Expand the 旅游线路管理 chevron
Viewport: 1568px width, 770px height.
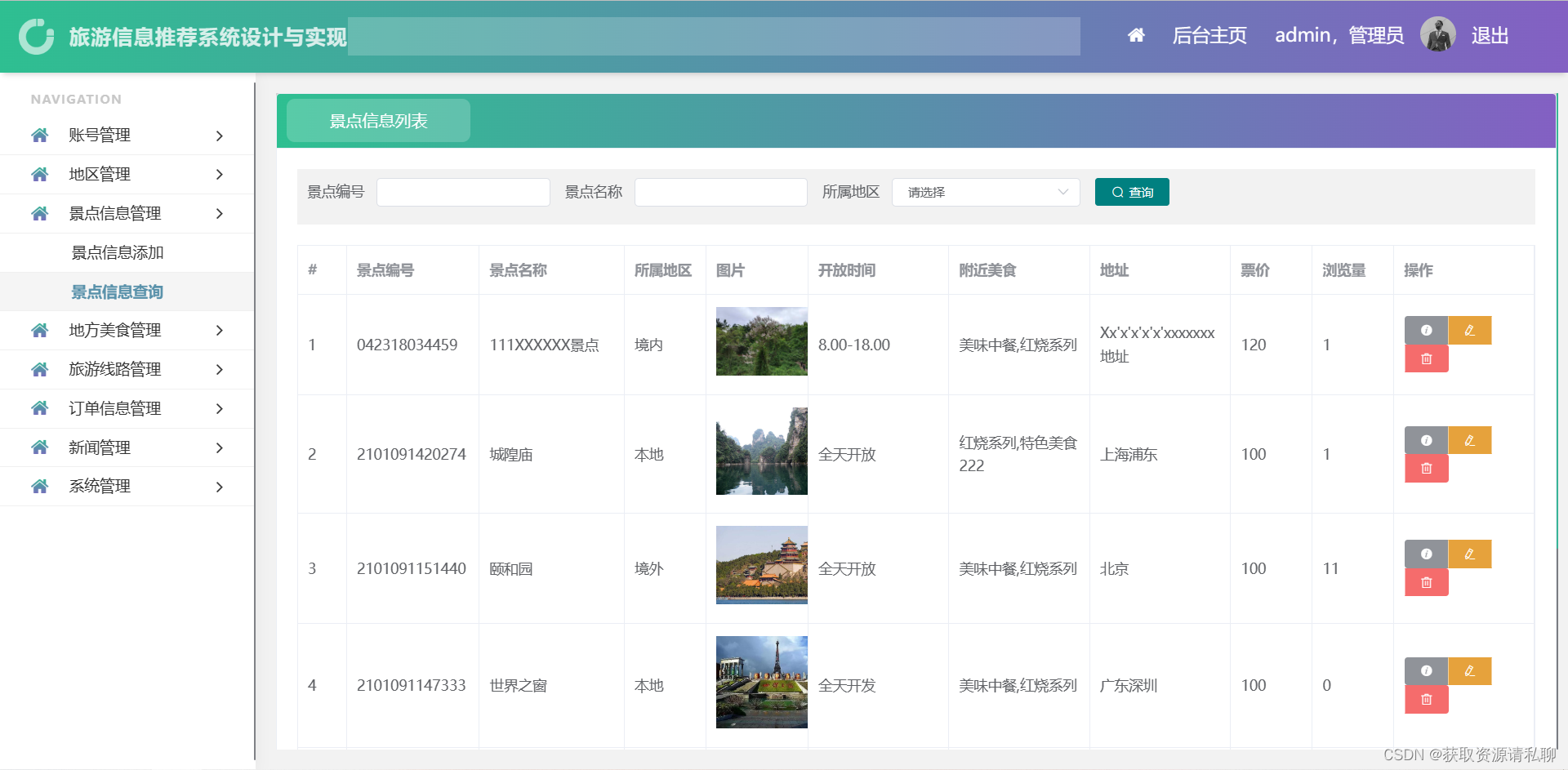(x=219, y=369)
